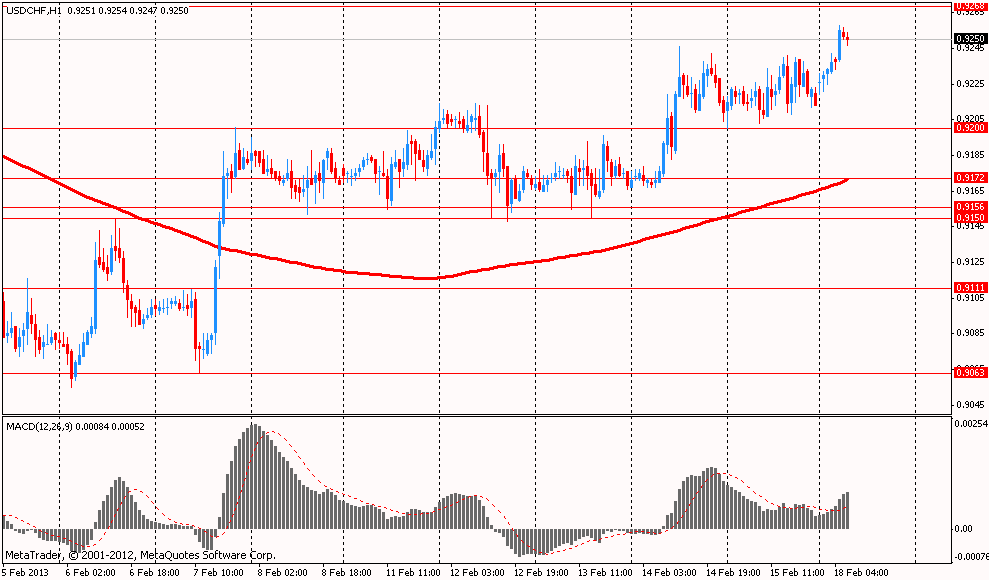Click the 0.9125 price axis value
Screen dimensions: 989x580
point(971,262)
